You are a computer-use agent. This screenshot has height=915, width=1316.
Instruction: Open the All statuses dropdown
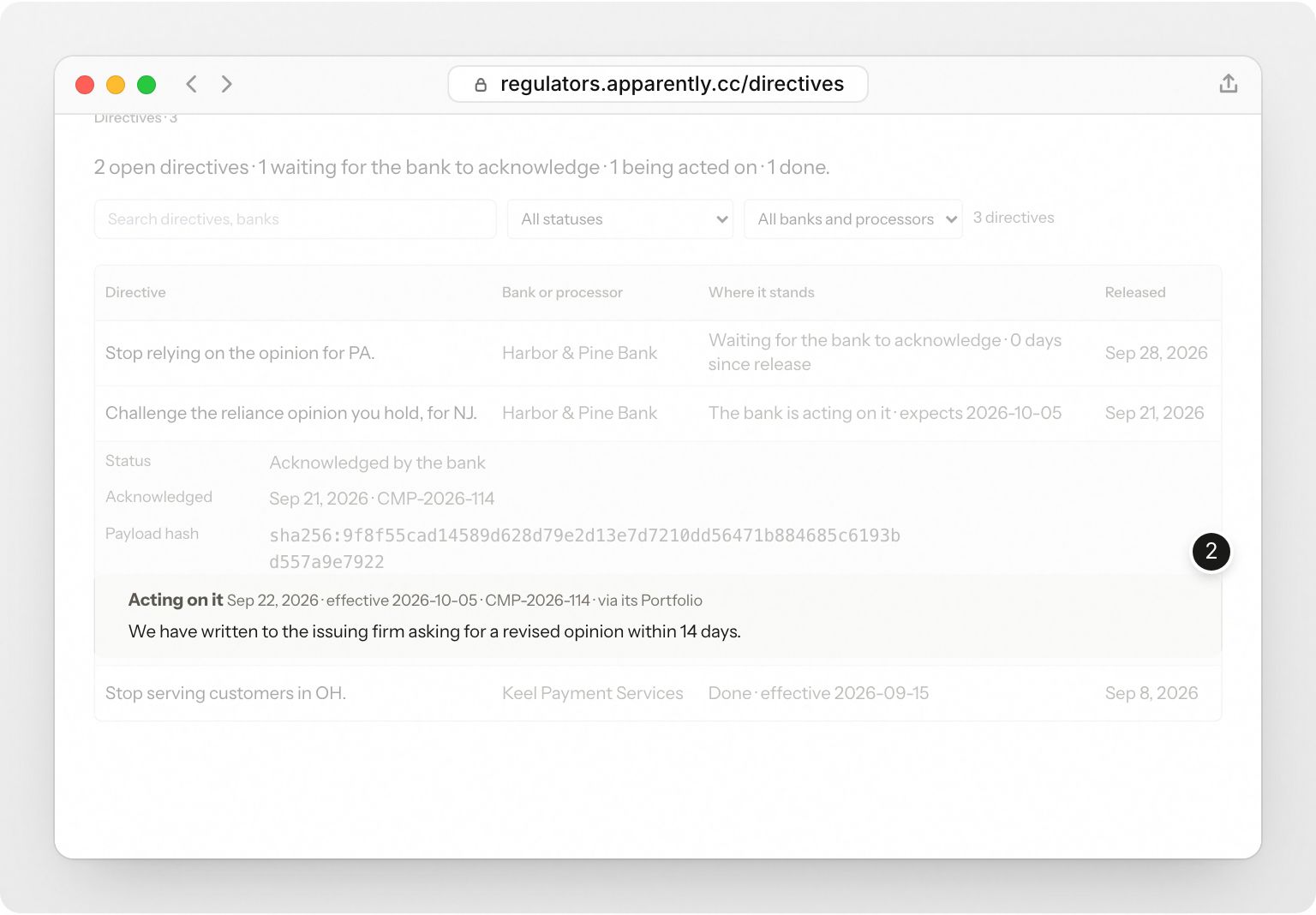coord(620,219)
